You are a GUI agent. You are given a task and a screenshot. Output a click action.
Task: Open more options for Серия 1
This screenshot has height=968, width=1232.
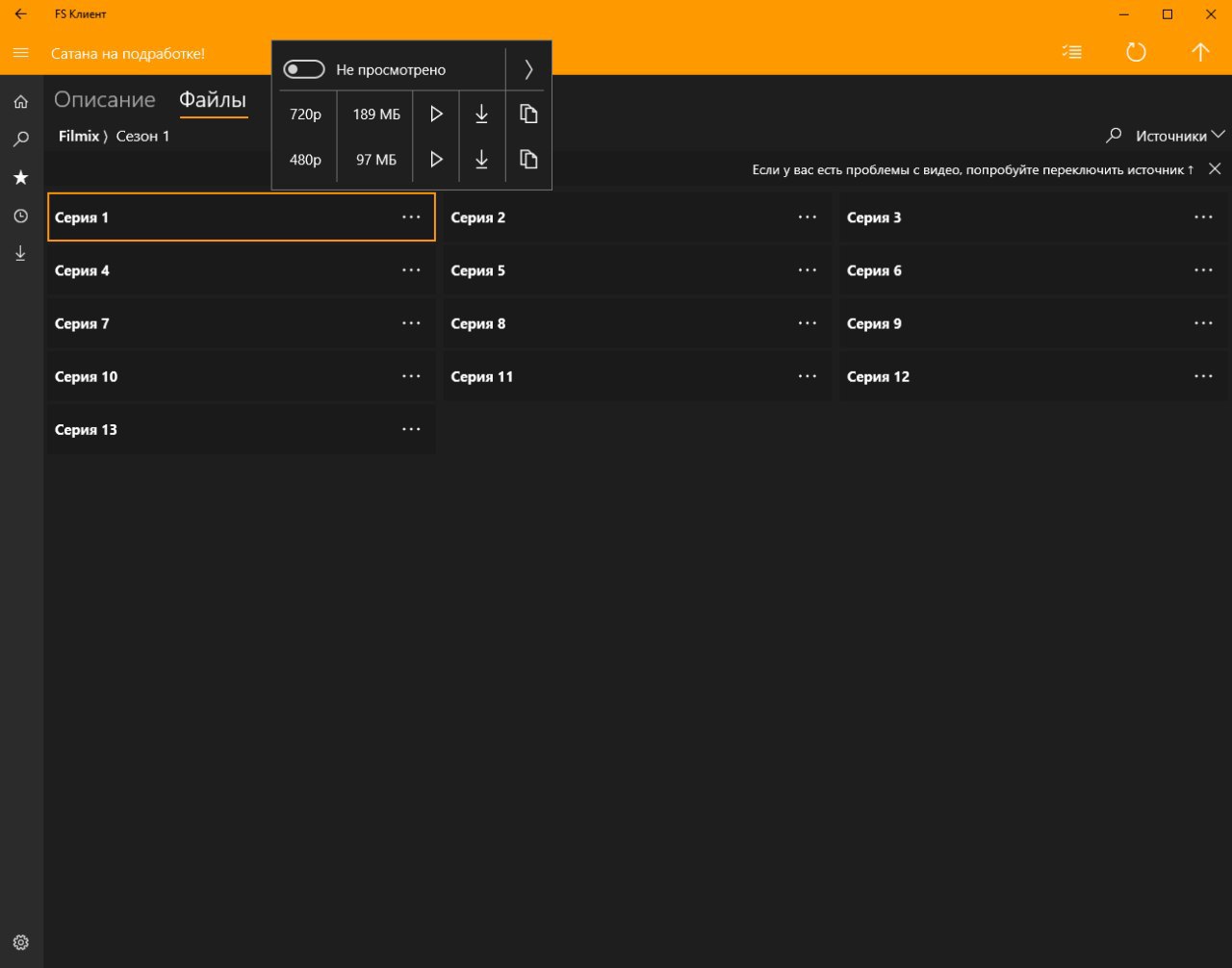(411, 217)
